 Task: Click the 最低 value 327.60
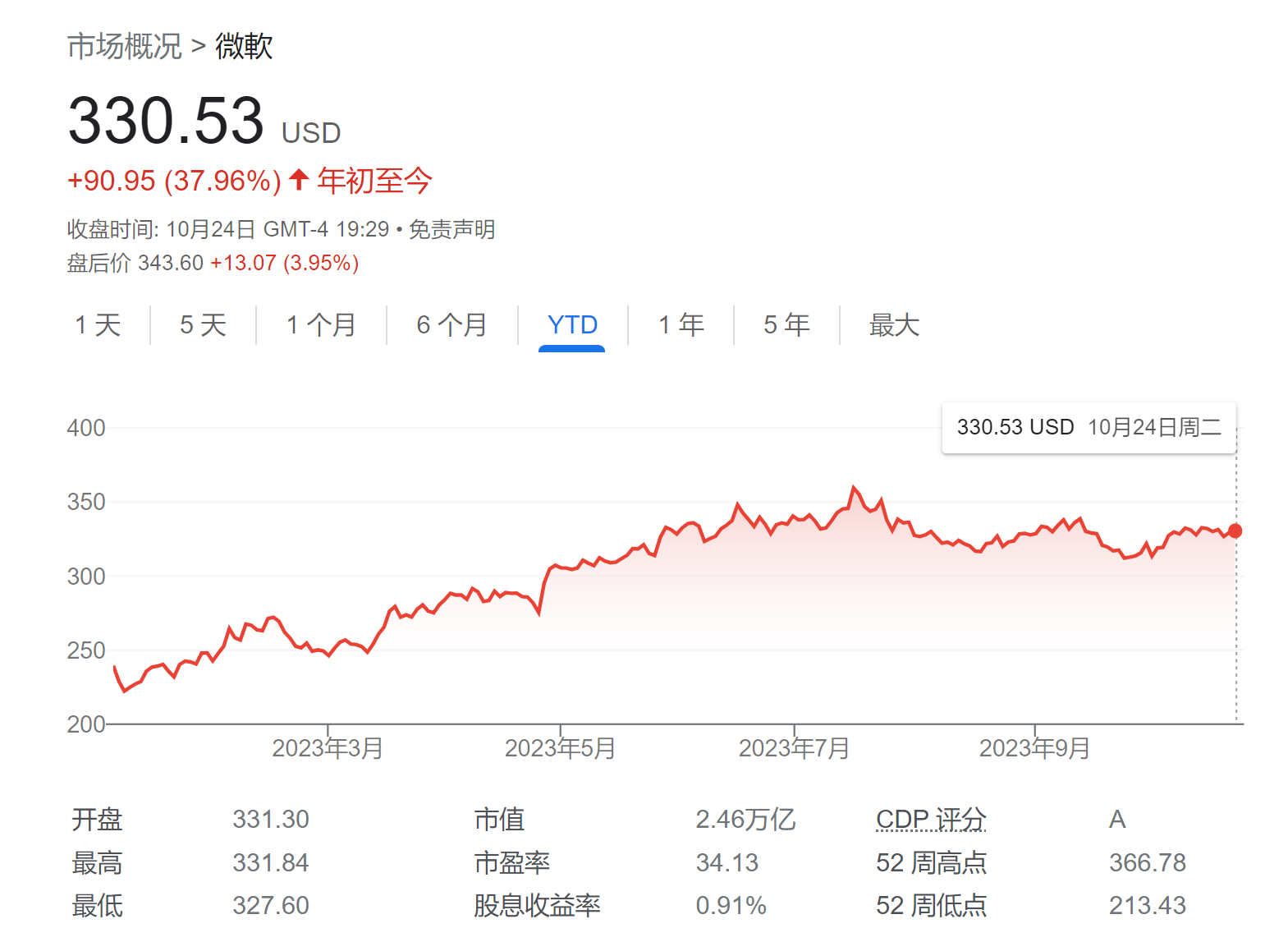pos(271,906)
